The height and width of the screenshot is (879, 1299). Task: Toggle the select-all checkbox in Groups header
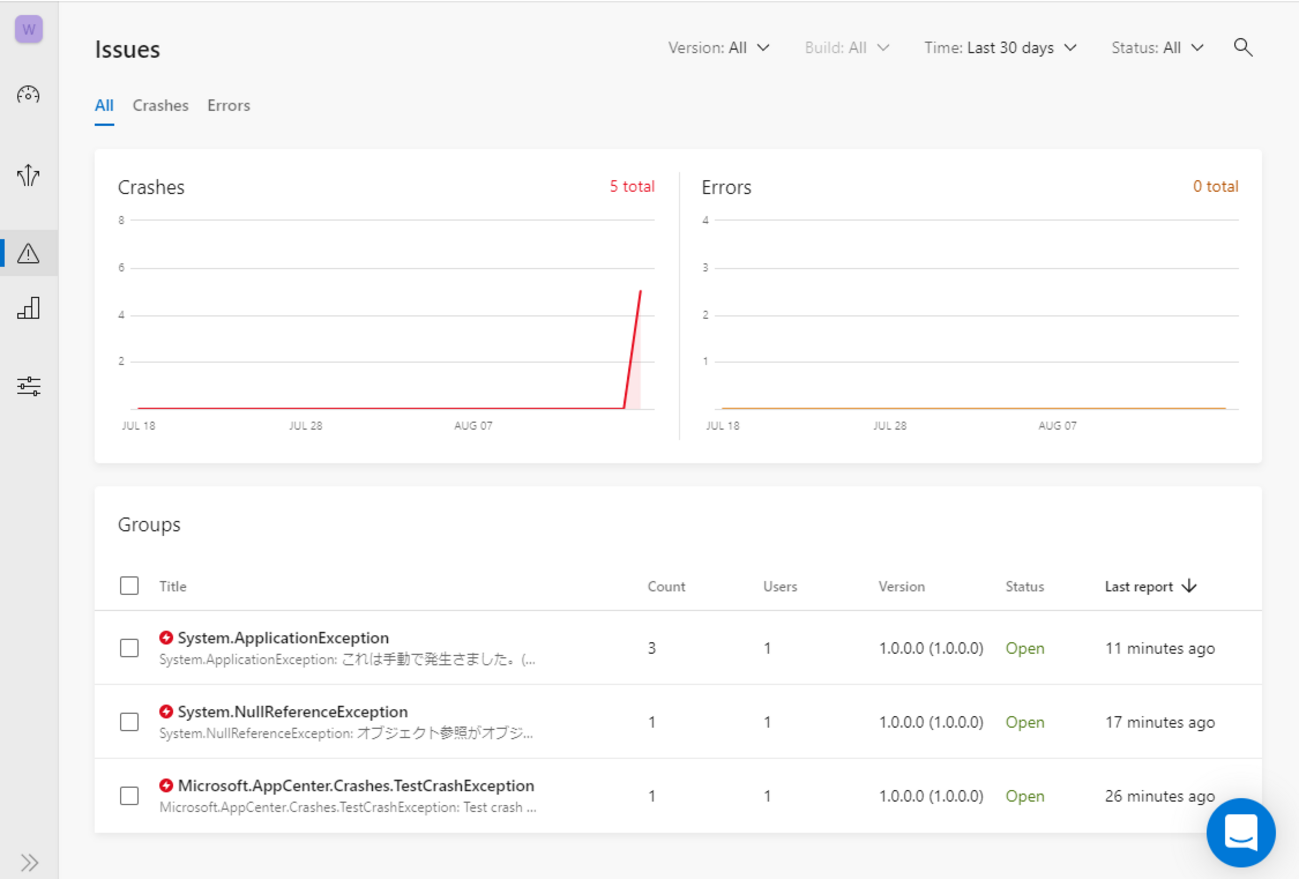129,586
